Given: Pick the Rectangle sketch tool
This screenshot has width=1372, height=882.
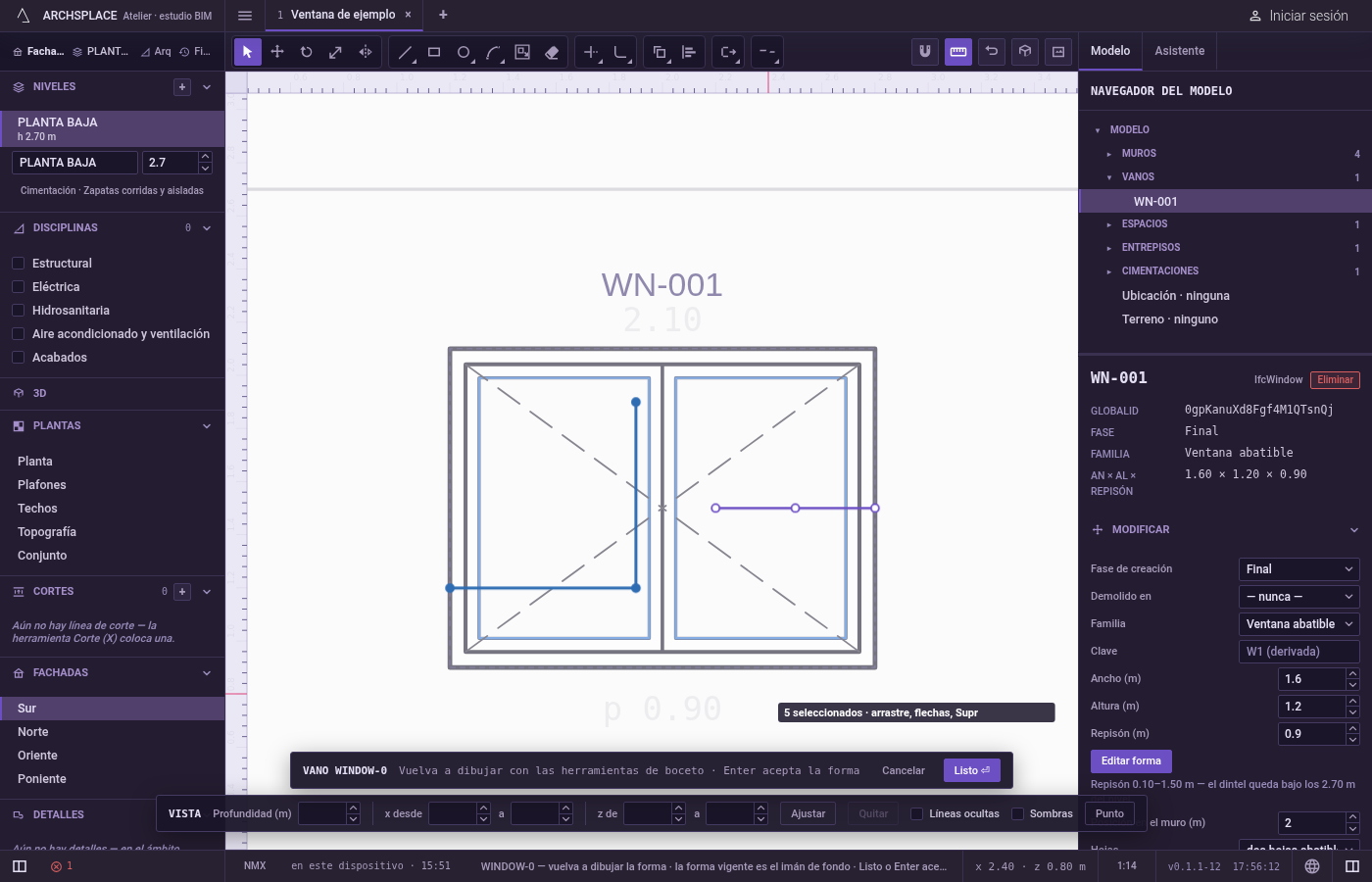Looking at the screenshot, I should click(434, 52).
